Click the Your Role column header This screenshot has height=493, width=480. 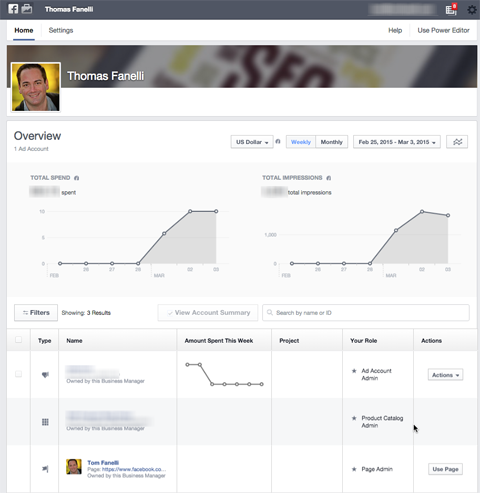coord(364,341)
